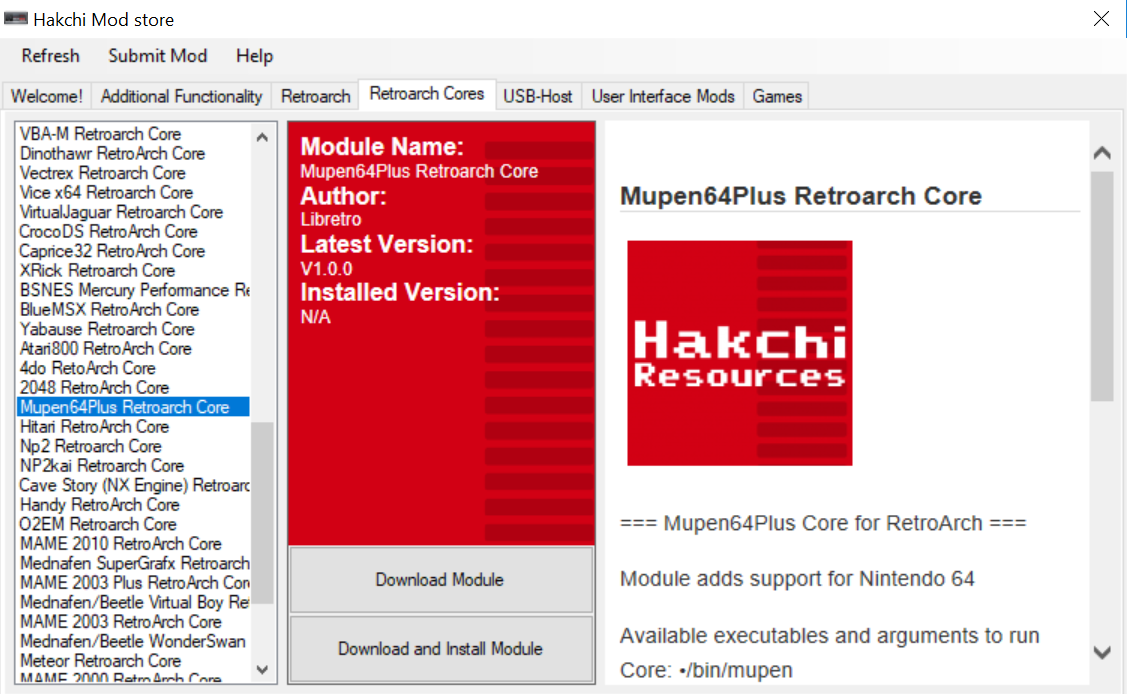1127x694 pixels.
Task: Click the module list scroll down arrow
Action: pos(262,670)
